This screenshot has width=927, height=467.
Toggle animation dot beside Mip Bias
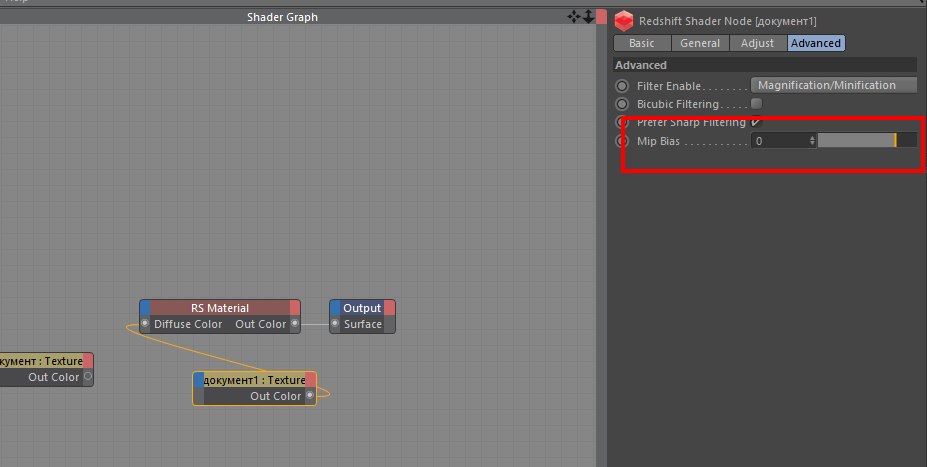pyautogui.click(x=622, y=141)
